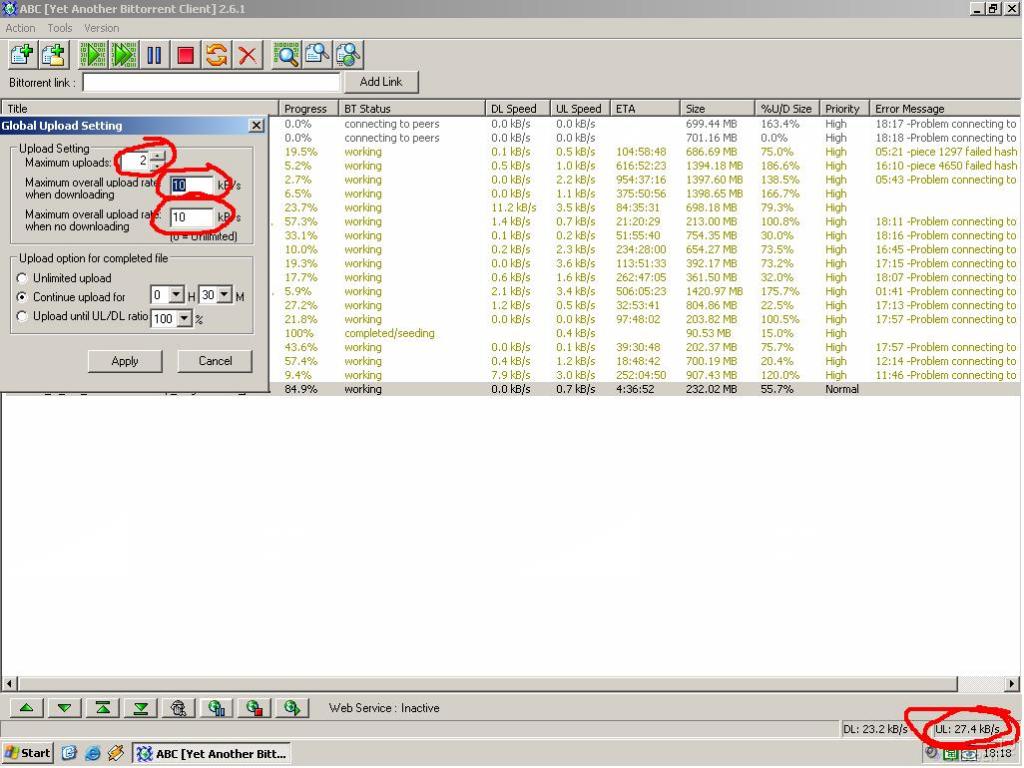Close the Global Upload Setting dialog

(257, 125)
